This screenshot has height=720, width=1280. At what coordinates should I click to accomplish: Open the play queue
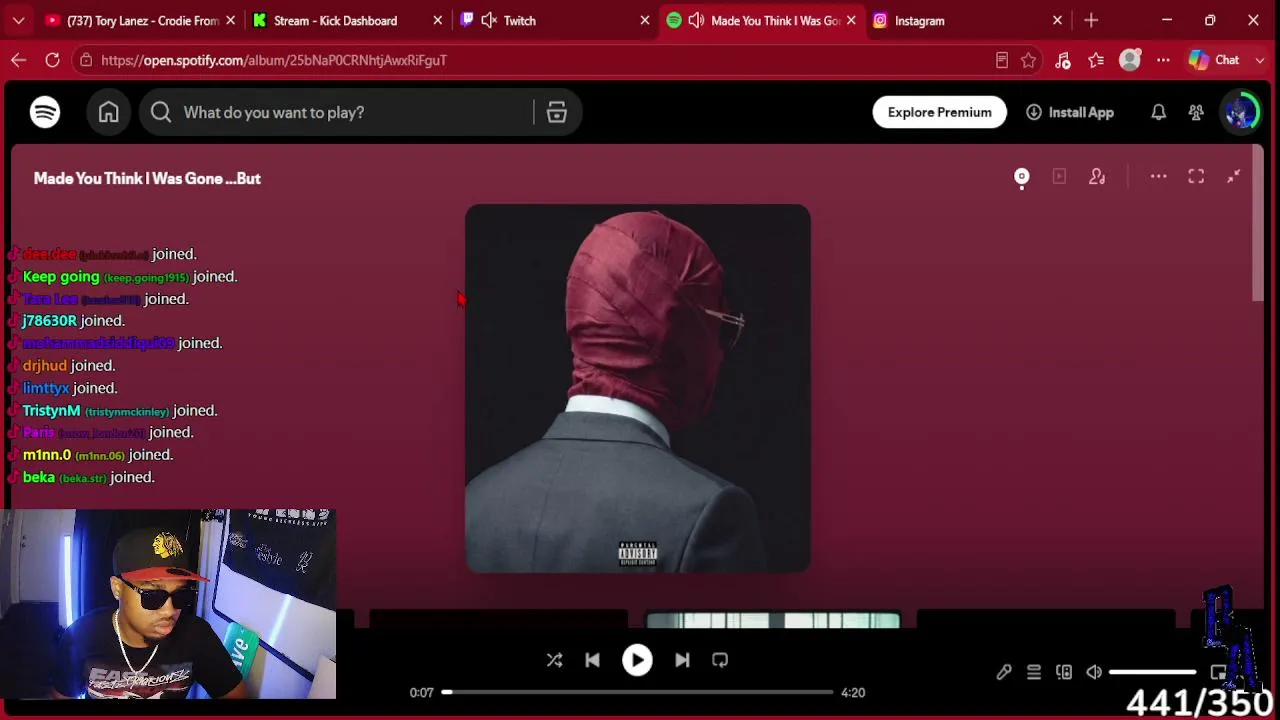tap(1034, 672)
